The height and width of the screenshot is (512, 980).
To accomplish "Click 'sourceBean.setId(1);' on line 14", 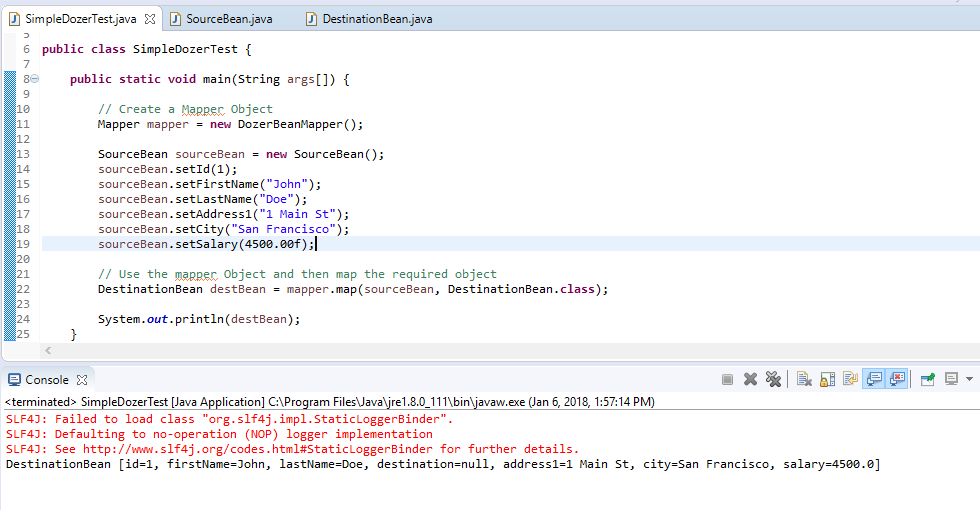I will (168, 169).
